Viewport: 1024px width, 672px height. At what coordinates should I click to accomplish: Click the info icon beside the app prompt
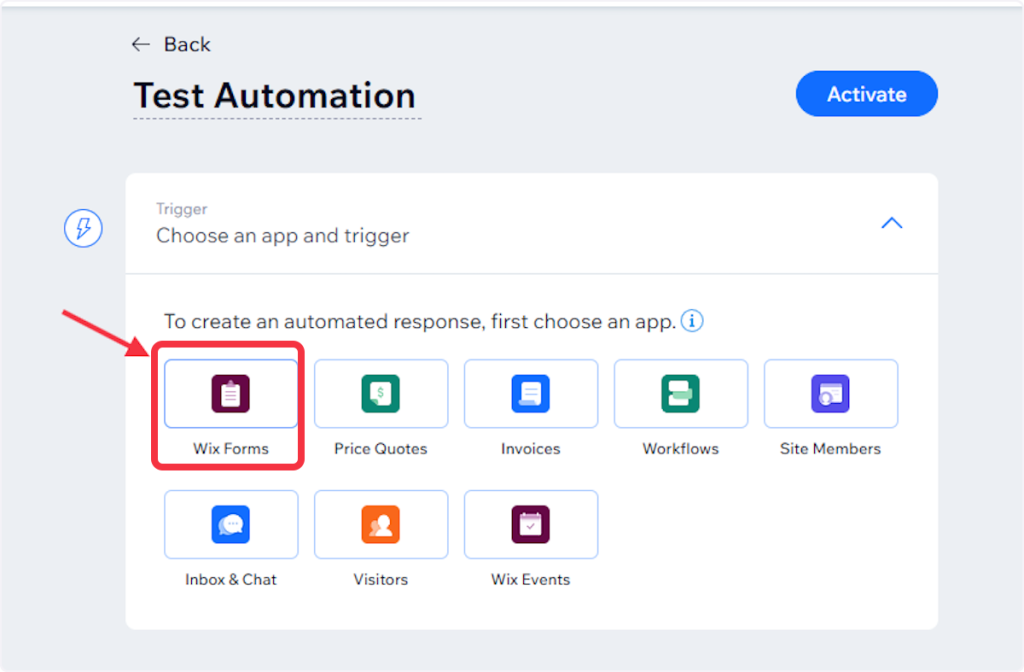pos(692,322)
